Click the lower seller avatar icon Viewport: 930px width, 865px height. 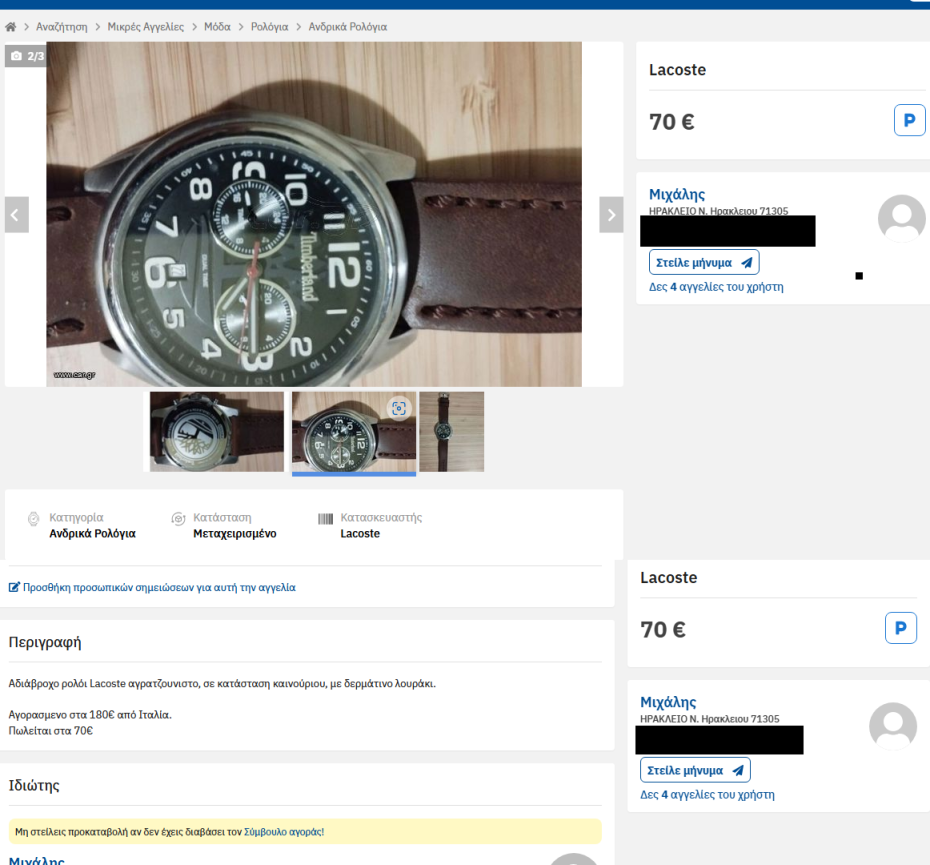point(893,726)
